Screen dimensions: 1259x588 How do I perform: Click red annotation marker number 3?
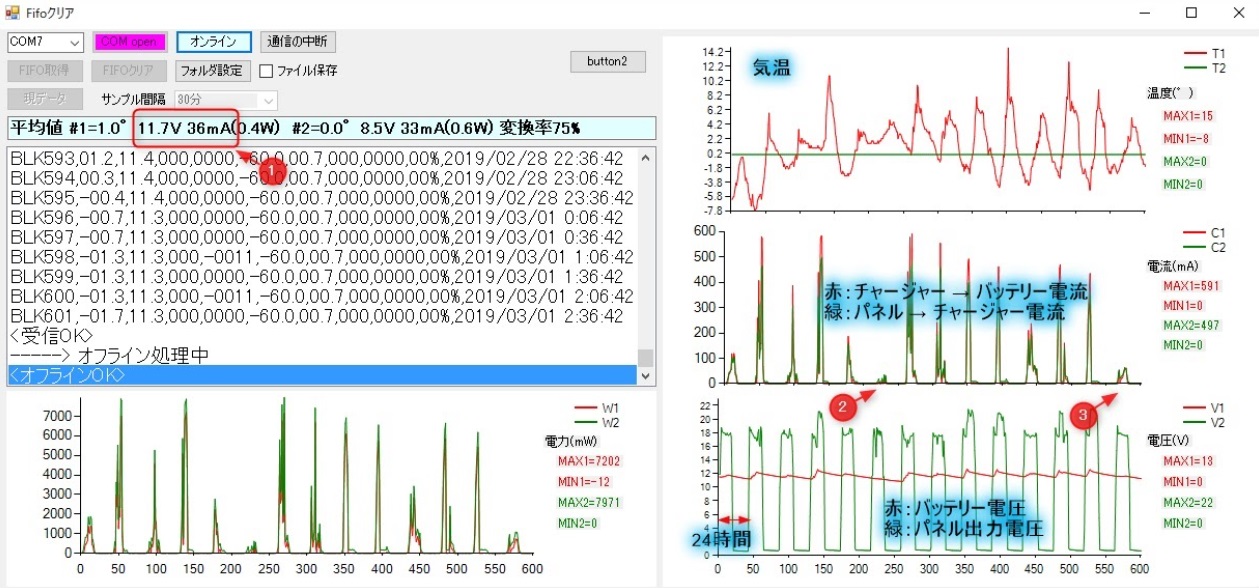click(1081, 415)
